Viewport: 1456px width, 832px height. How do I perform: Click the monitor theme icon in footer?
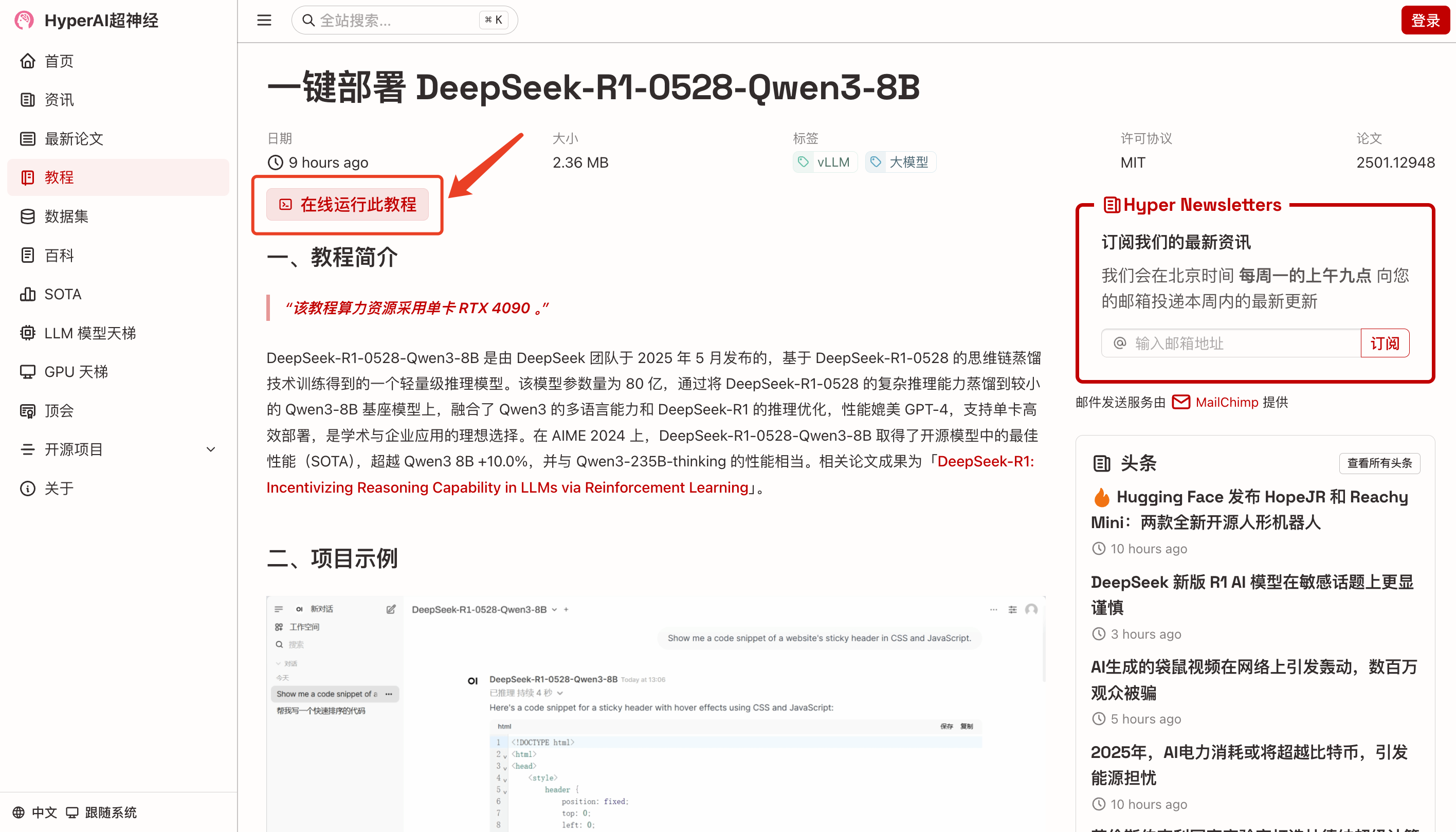click(x=72, y=812)
